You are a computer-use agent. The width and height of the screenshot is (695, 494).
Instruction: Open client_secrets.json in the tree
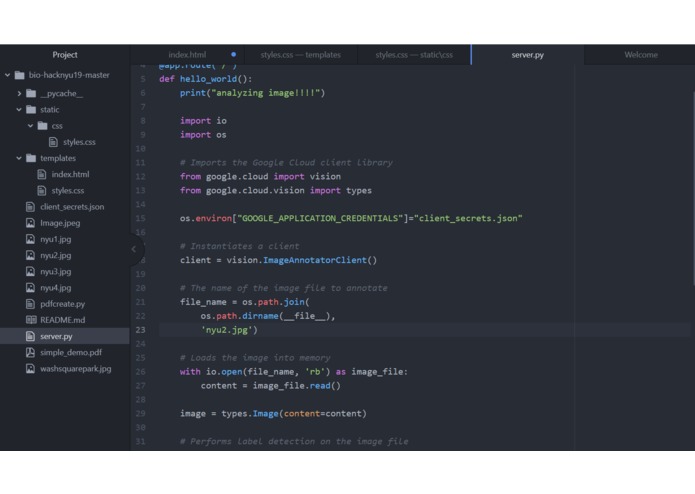tap(72, 207)
